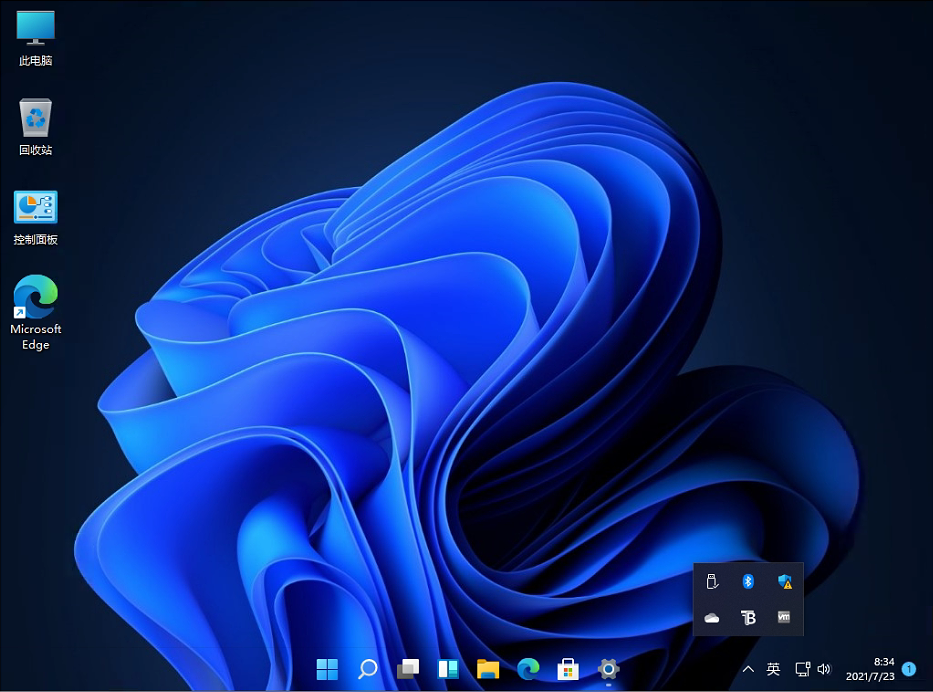This screenshot has height=692, width=933.
Task: Switch input language via 英 indicator
Action: pos(773,670)
